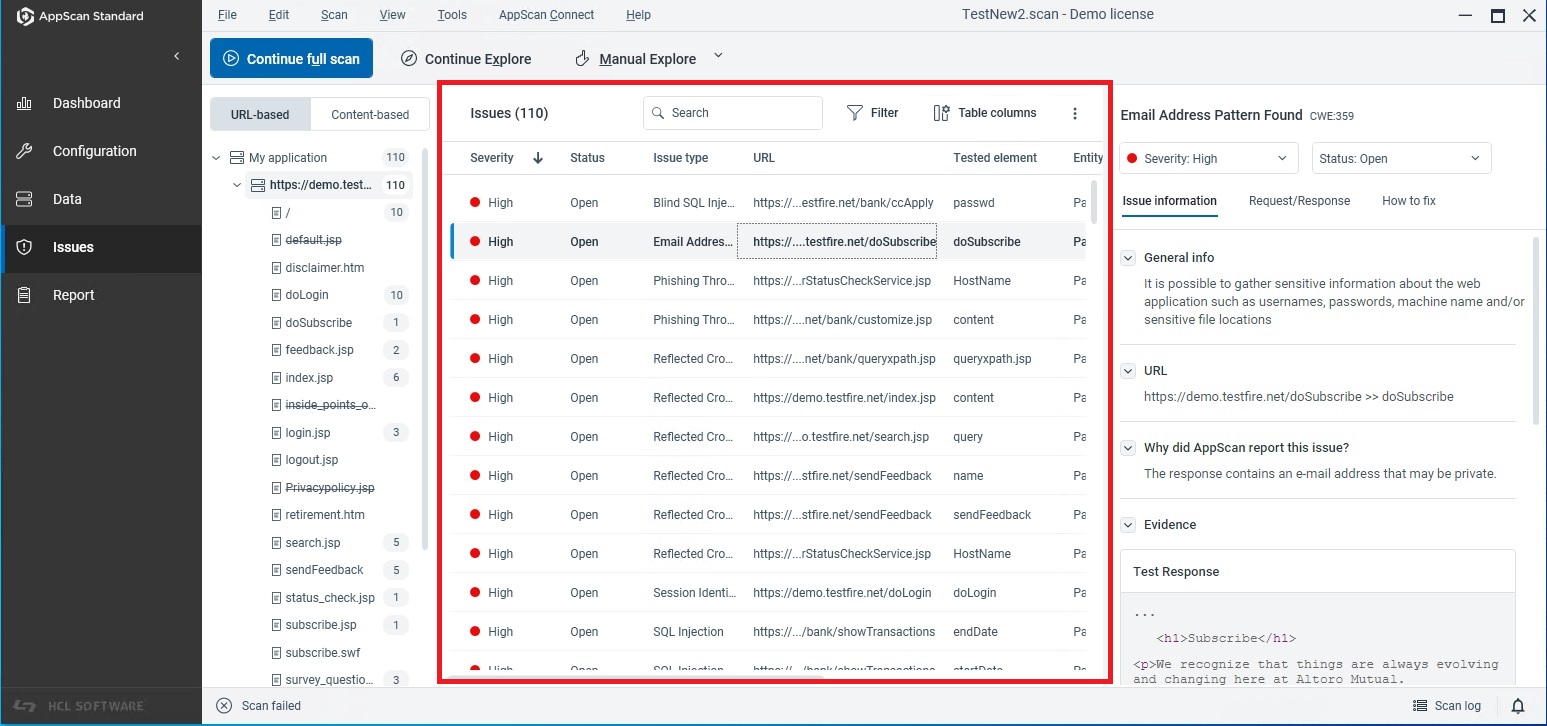Open the Status: Open dropdown

[x=1401, y=158]
